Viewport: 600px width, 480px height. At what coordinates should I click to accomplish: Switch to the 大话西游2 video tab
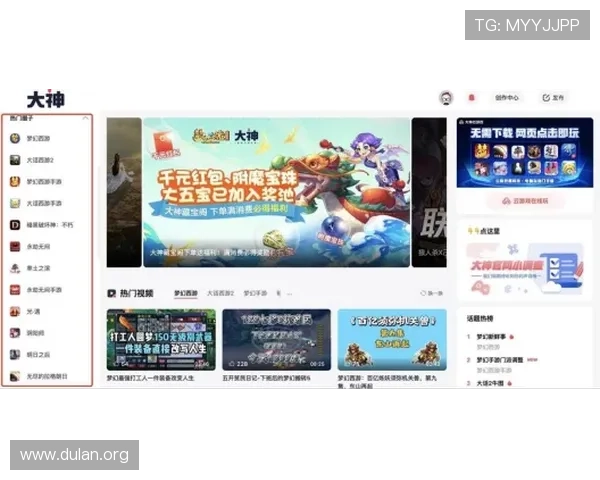point(220,294)
